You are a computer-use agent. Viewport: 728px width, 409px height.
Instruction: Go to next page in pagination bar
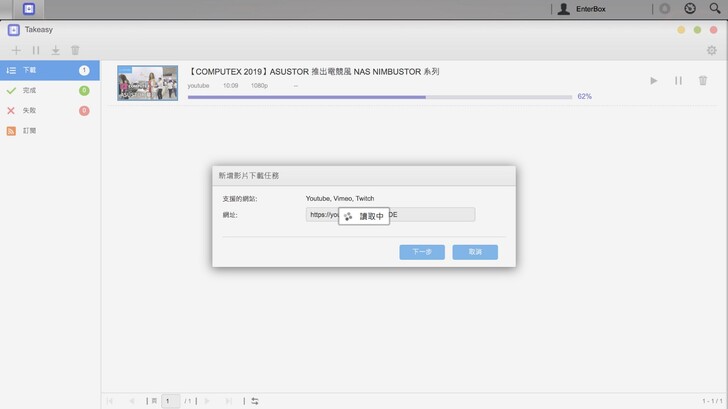click(x=207, y=401)
